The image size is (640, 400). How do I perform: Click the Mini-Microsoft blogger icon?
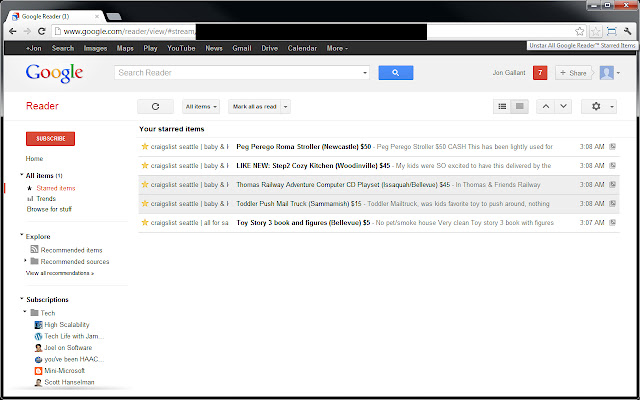point(38,371)
